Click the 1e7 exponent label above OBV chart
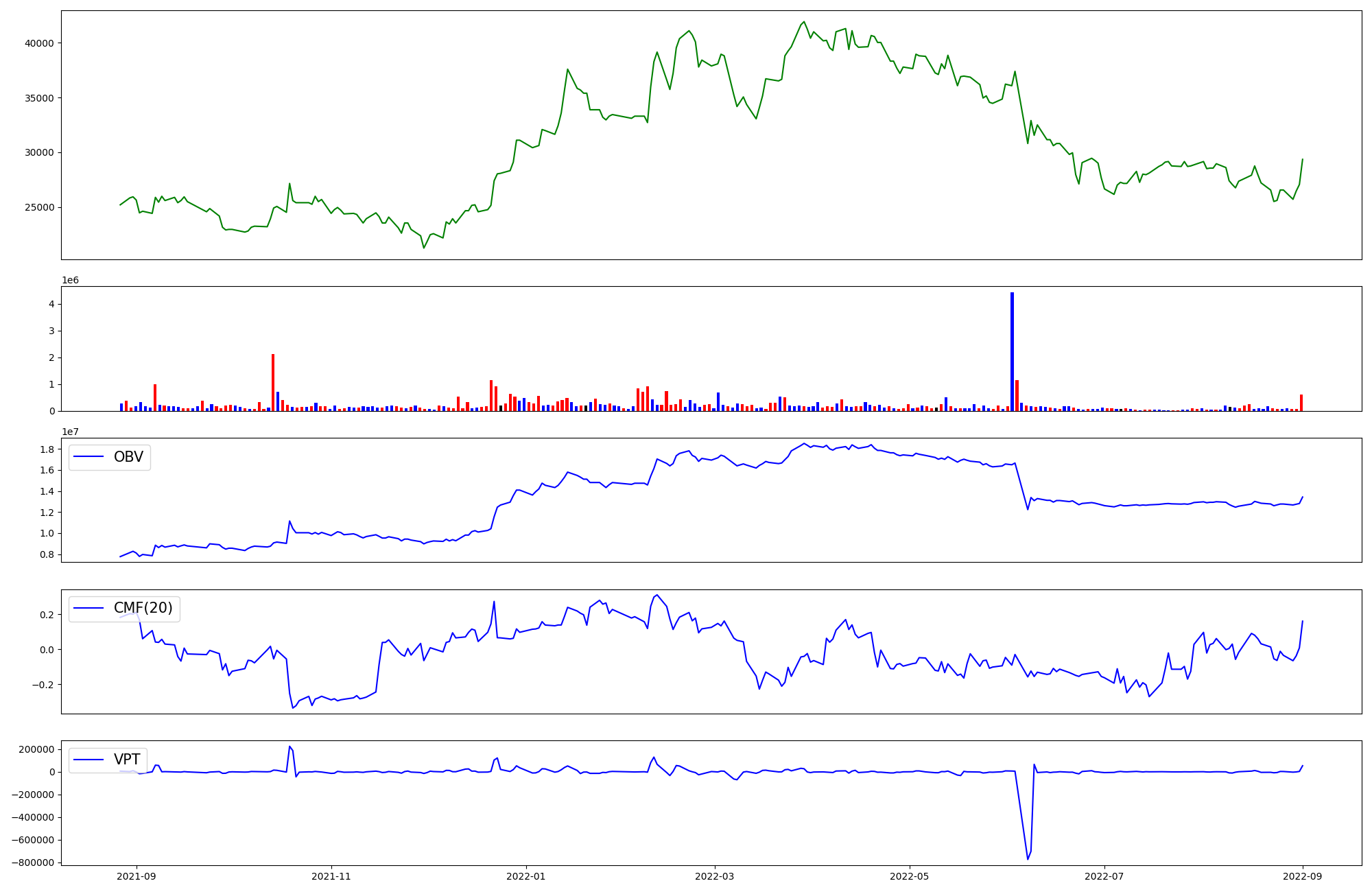 (x=70, y=432)
